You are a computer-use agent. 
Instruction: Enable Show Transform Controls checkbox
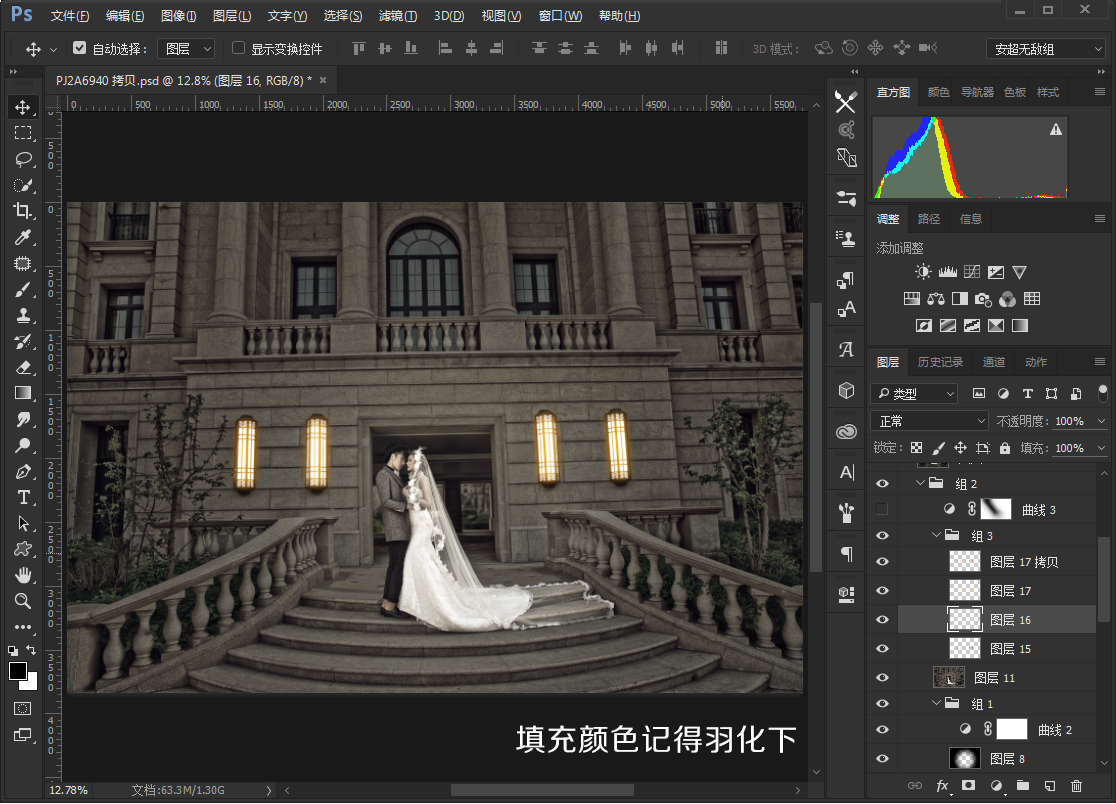[238, 48]
